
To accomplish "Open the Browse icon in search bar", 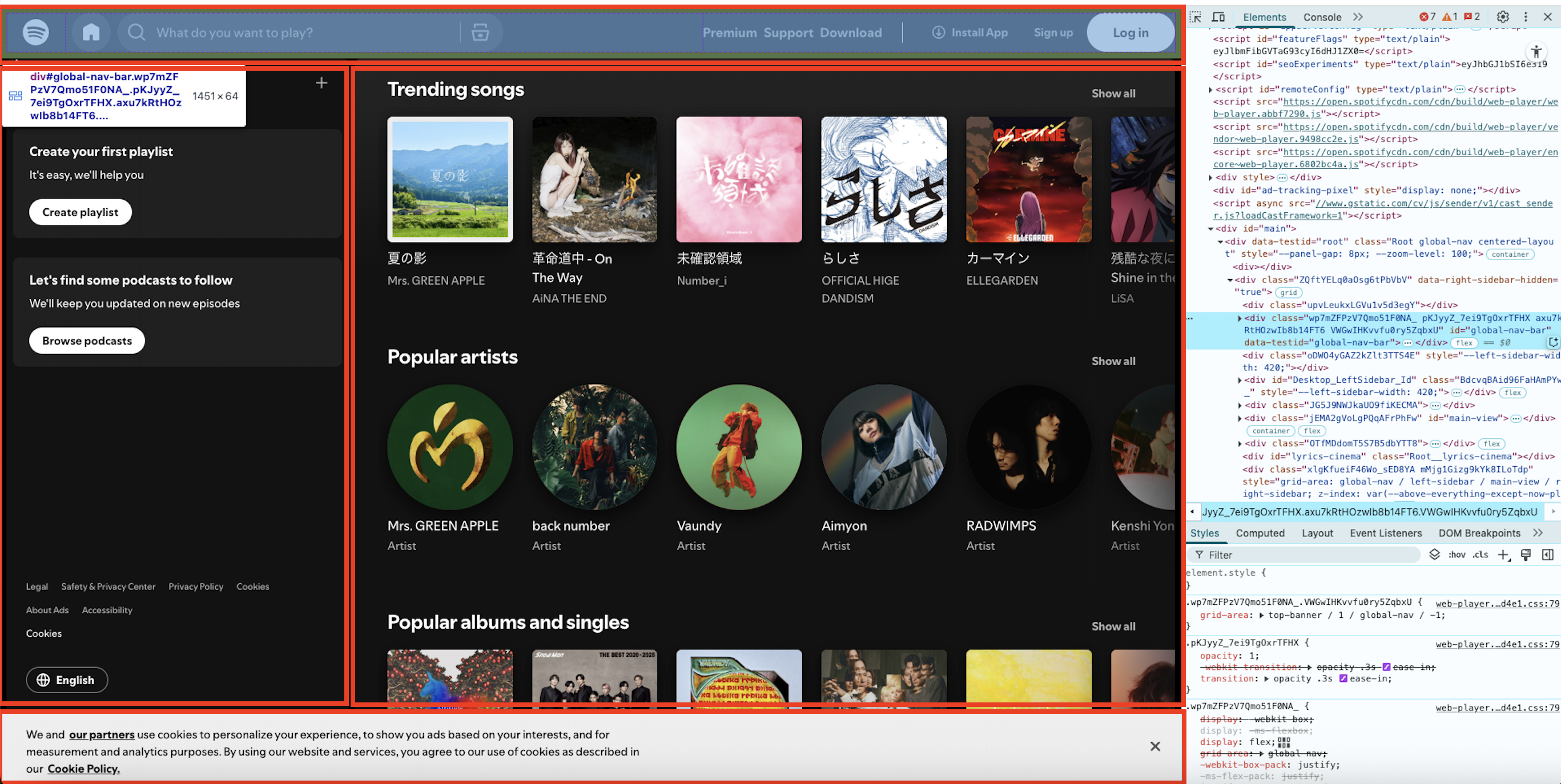I will click(x=480, y=32).
